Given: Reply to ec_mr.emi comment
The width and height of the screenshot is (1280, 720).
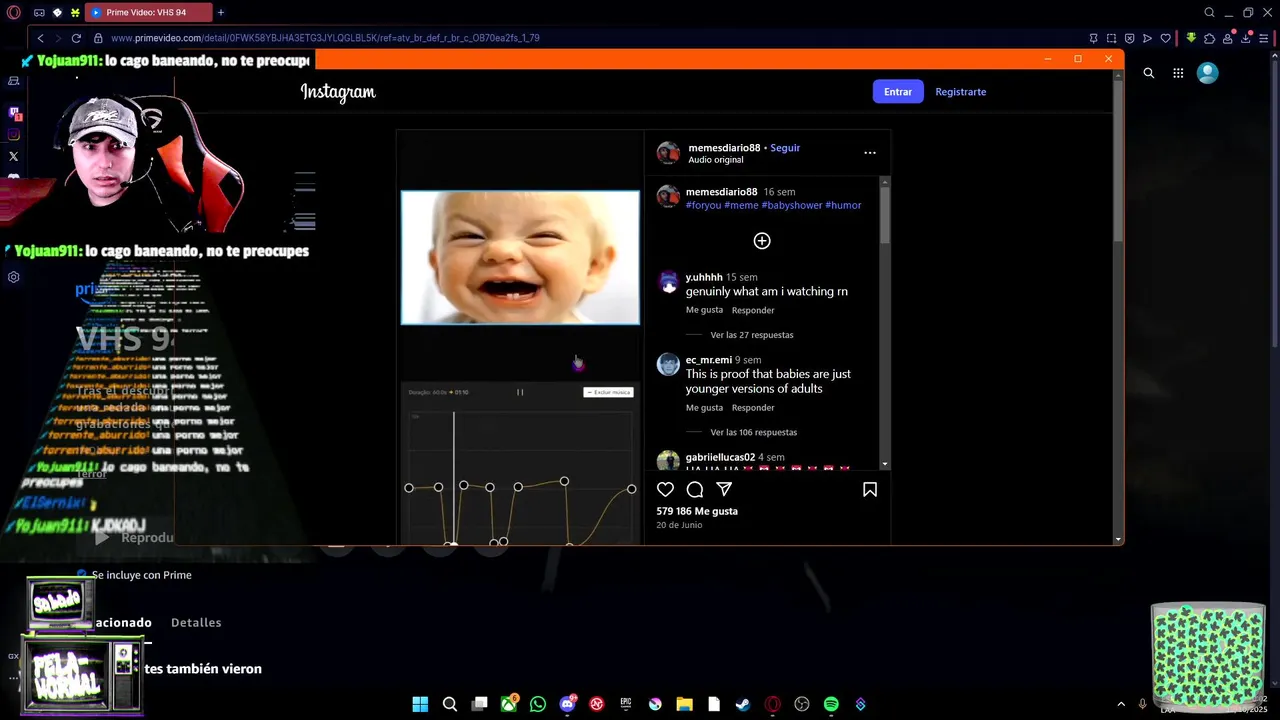Looking at the screenshot, I should click(753, 408).
